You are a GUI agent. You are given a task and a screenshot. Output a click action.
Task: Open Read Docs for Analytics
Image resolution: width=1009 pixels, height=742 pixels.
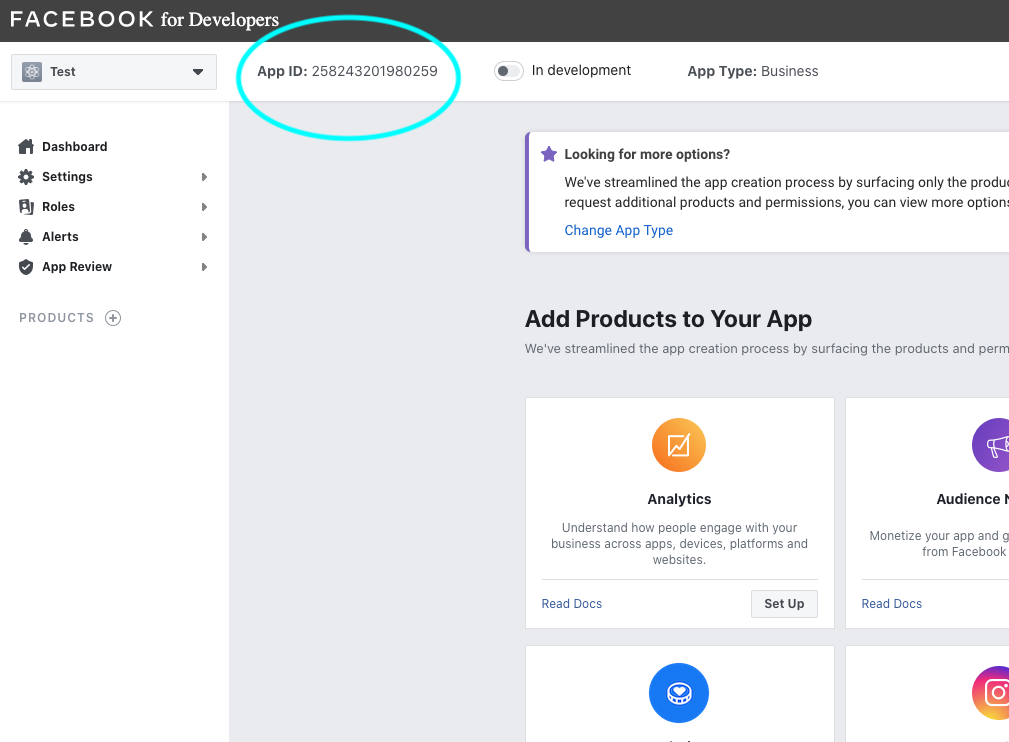[x=571, y=604]
